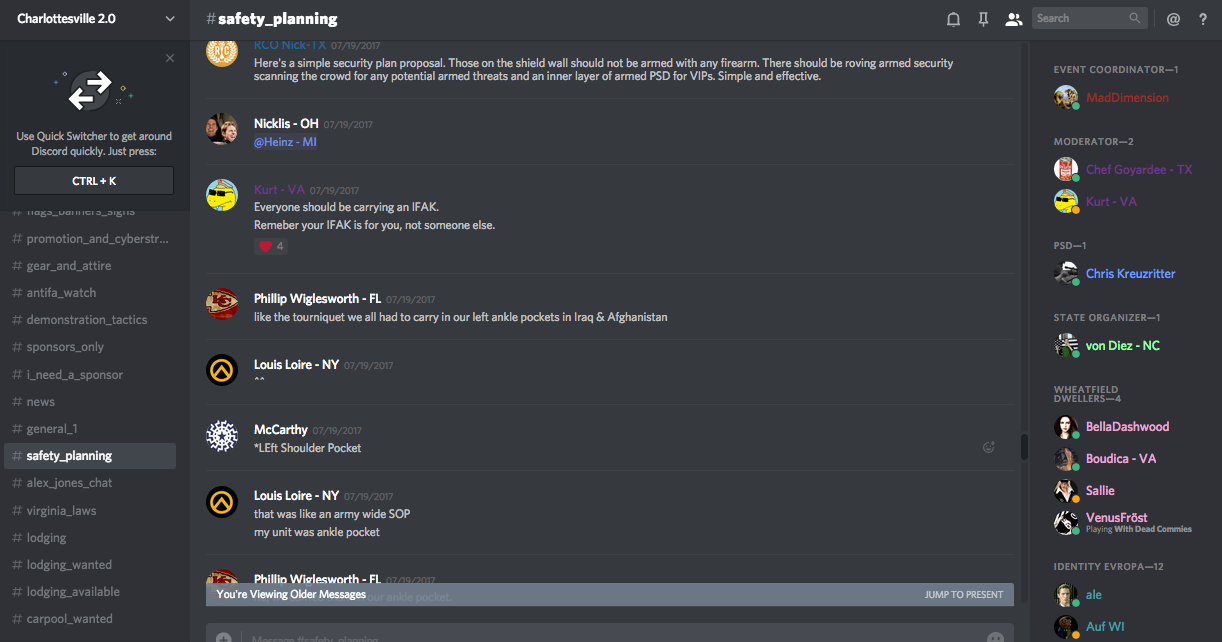
Task: Open notification bell settings
Action: click(x=954, y=19)
